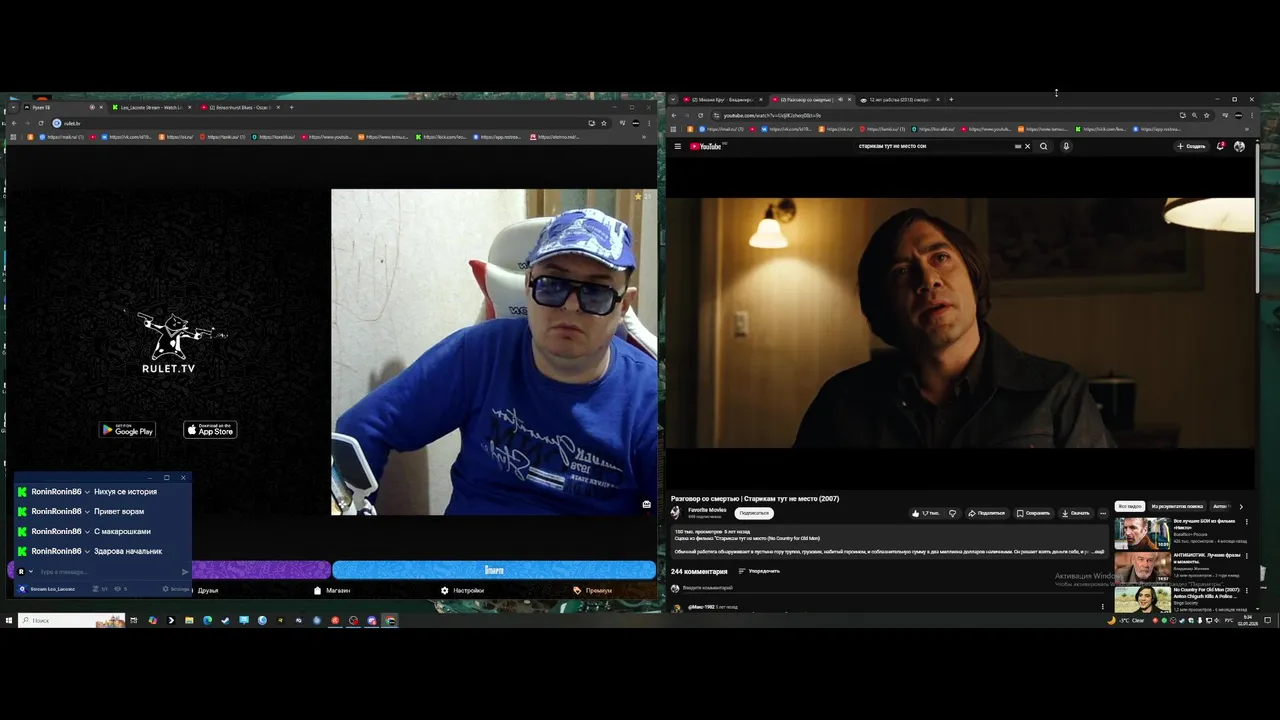Open the YouTube account avatar menu

pyautogui.click(x=1239, y=146)
